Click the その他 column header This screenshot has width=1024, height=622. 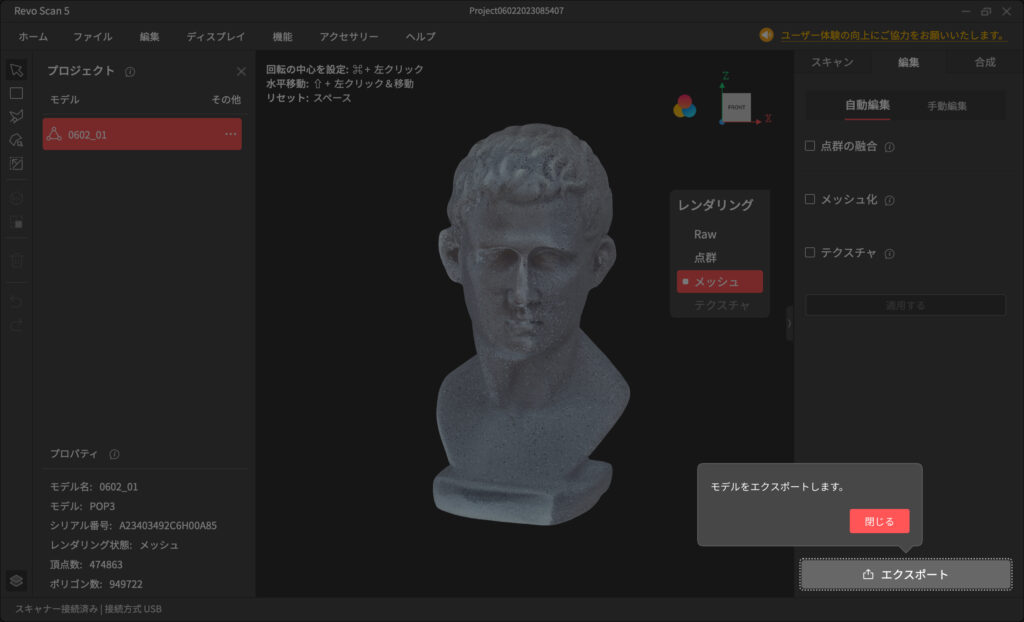point(226,99)
